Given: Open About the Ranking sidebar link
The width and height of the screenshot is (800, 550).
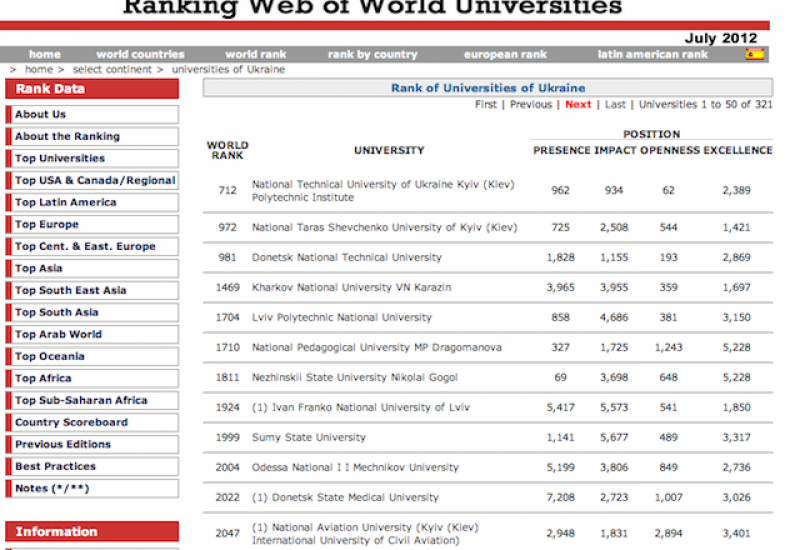Looking at the screenshot, I should 92,136.
